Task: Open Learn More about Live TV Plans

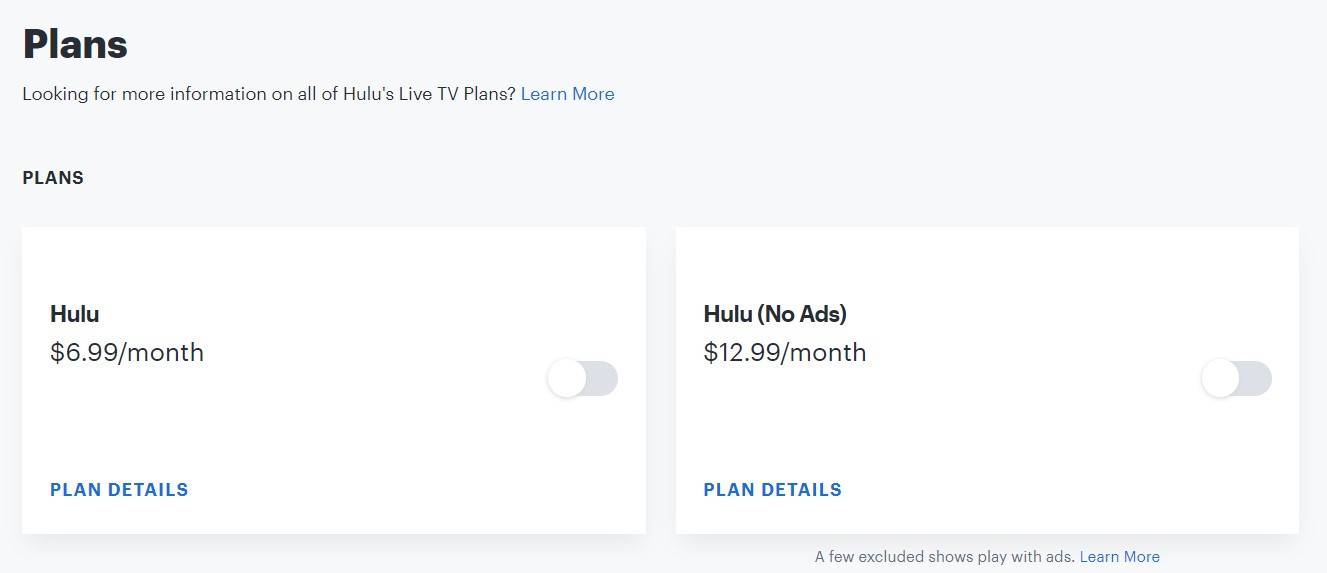Action: (567, 94)
